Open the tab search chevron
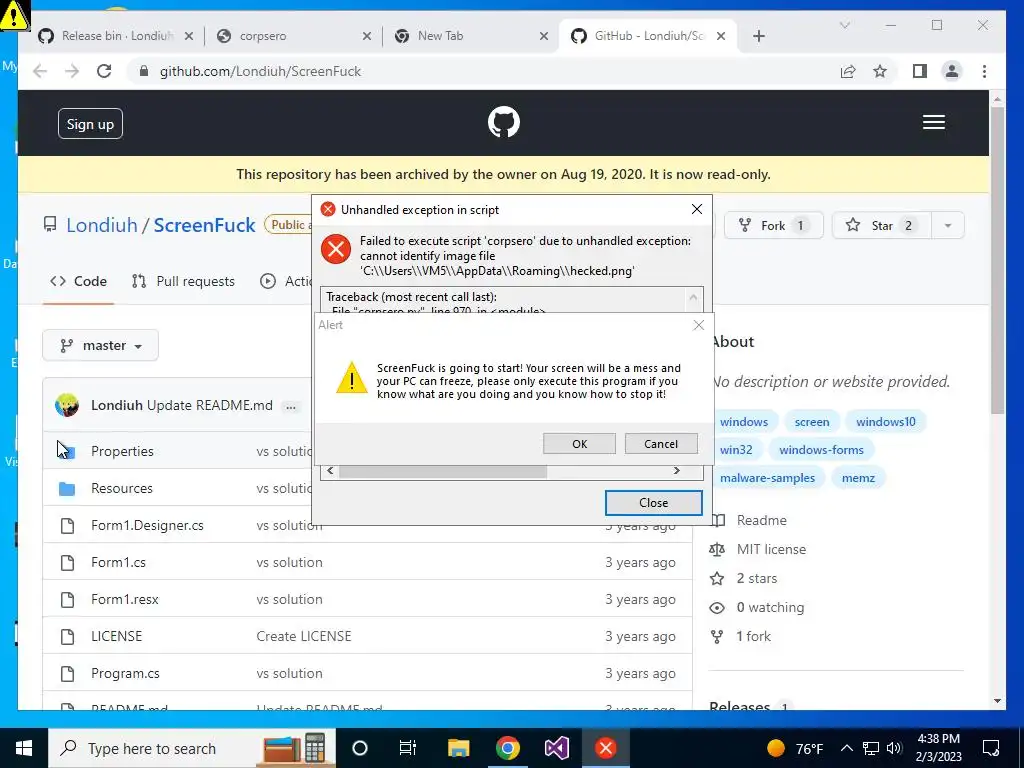This screenshot has width=1024, height=768. click(x=844, y=25)
